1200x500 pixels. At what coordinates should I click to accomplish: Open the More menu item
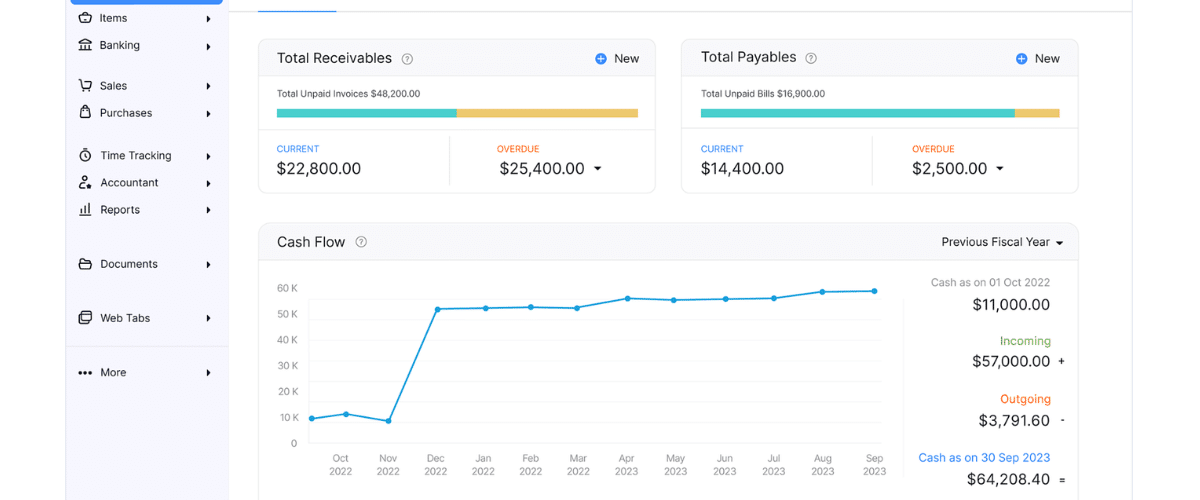click(113, 372)
